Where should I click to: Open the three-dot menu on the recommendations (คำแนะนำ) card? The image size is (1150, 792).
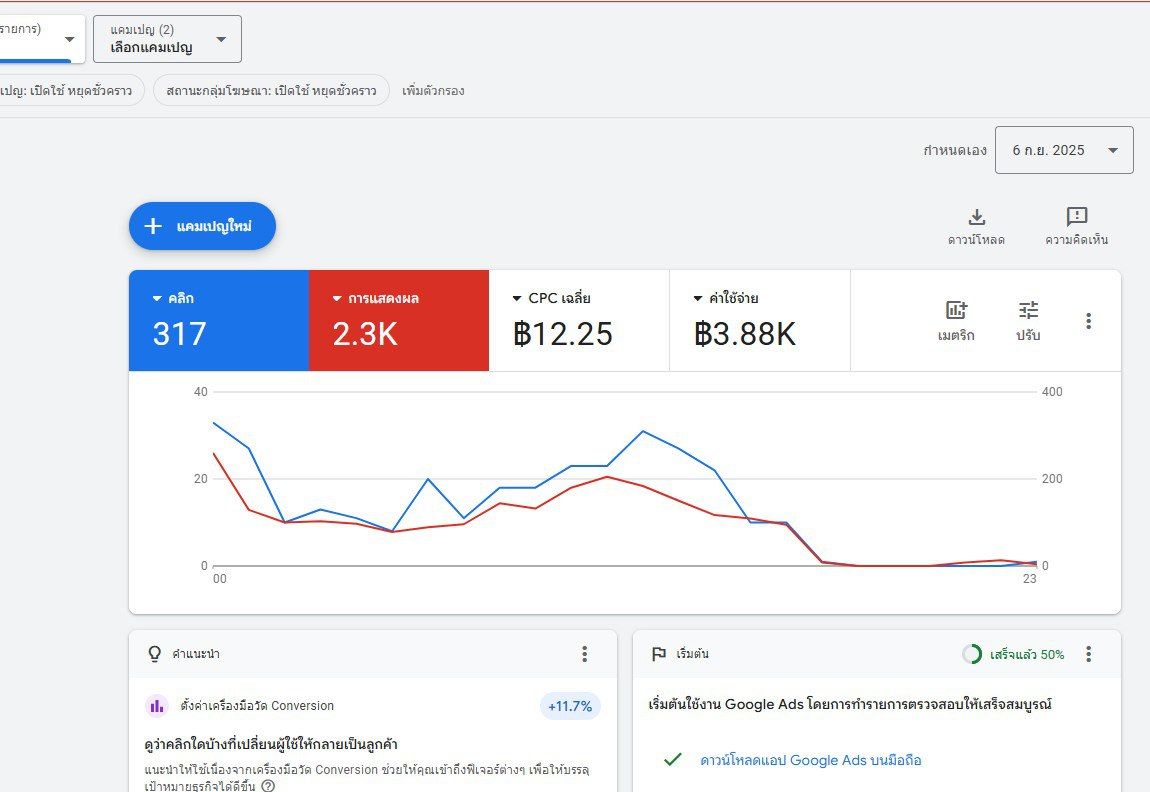pyautogui.click(x=585, y=653)
